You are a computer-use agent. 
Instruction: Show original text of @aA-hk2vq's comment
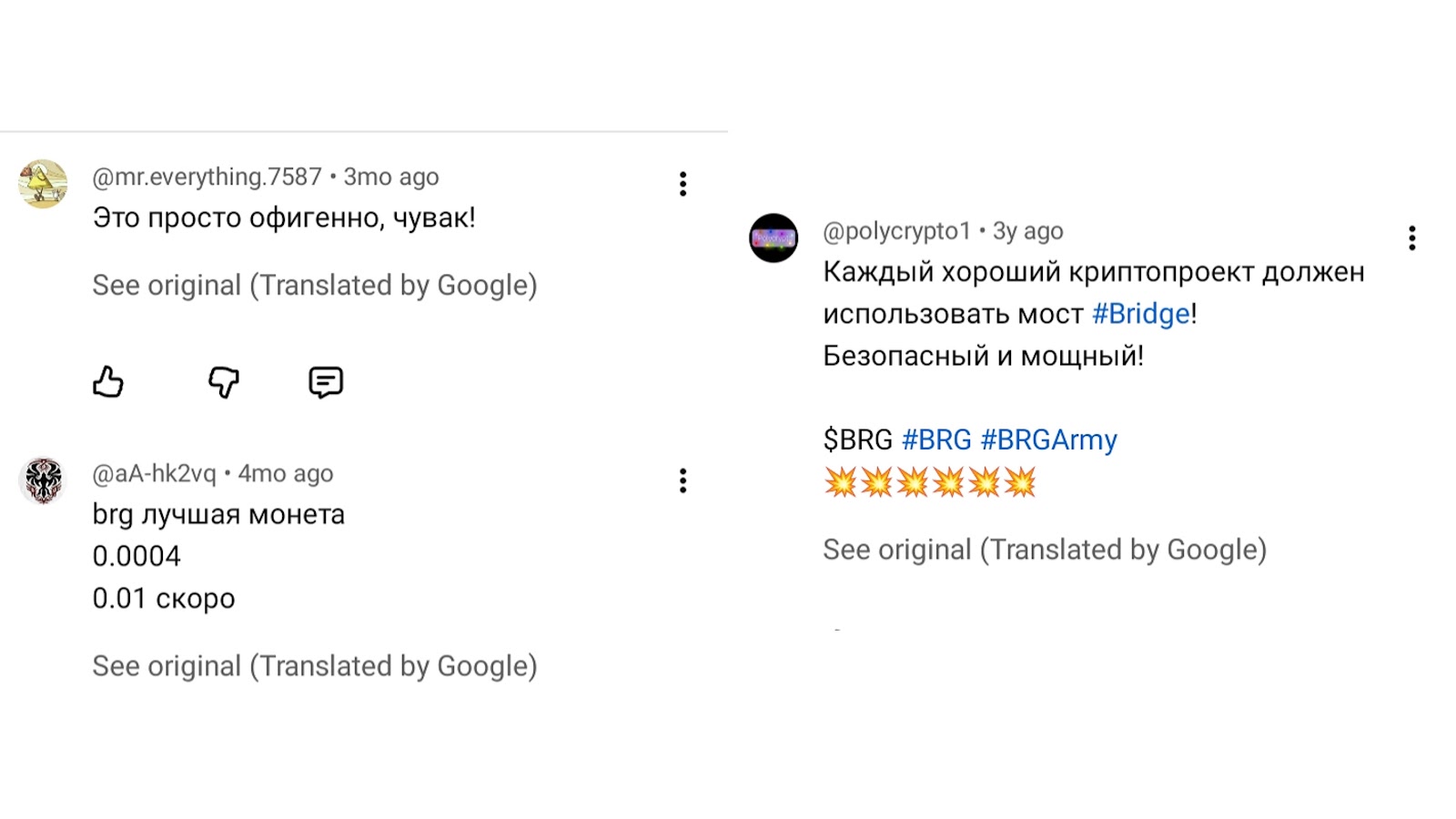[x=315, y=665]
